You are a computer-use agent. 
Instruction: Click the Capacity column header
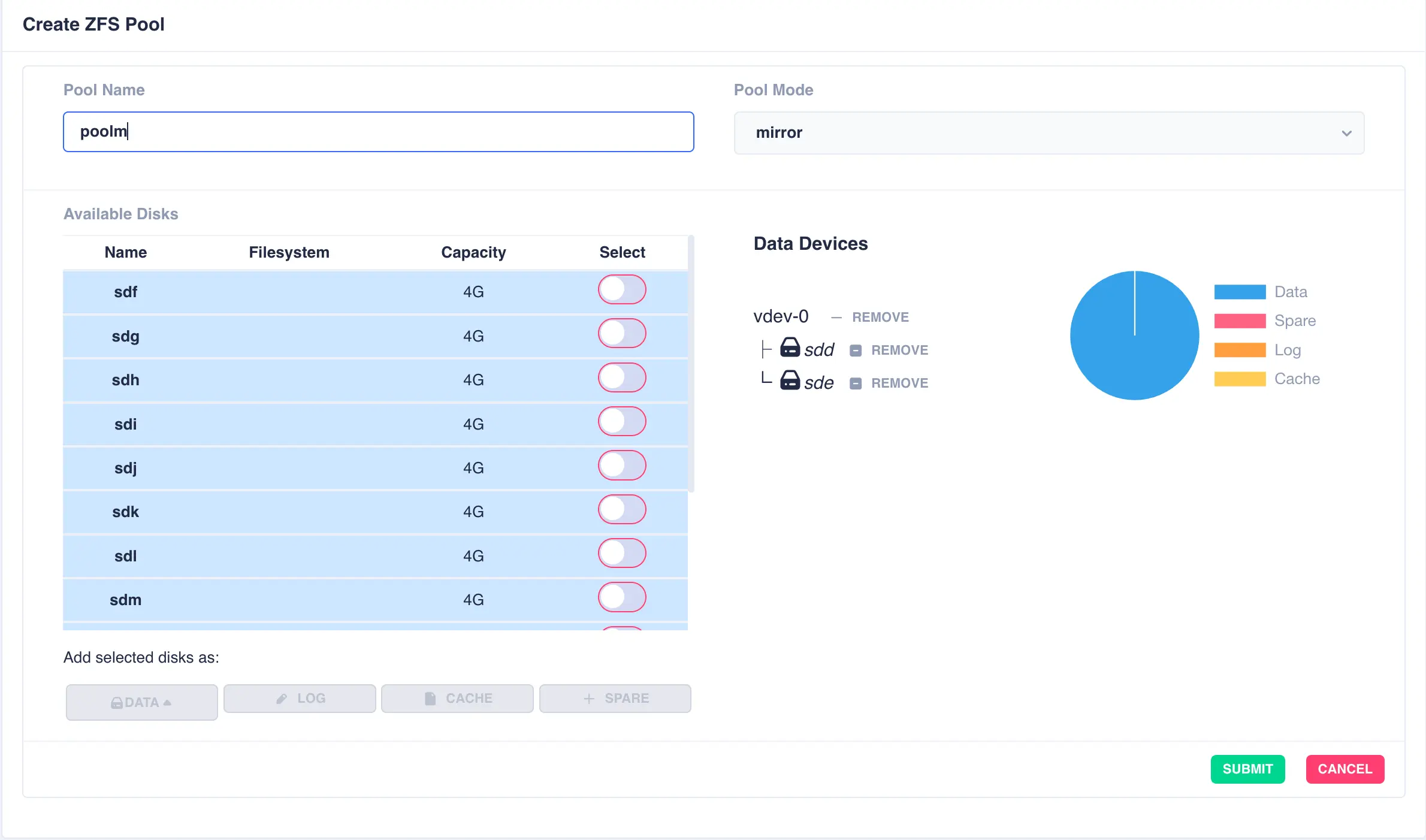click(x=473, y=252)
